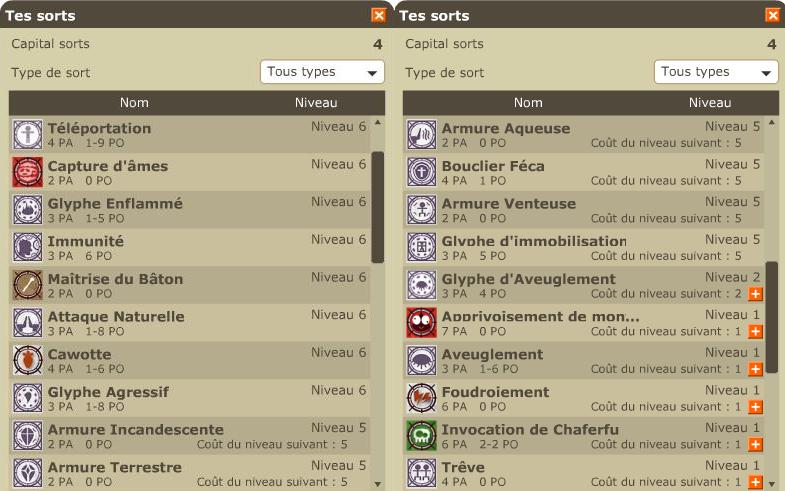Level up Trêve with plus button
Screen dimensions: 785x491
point(755,482)
